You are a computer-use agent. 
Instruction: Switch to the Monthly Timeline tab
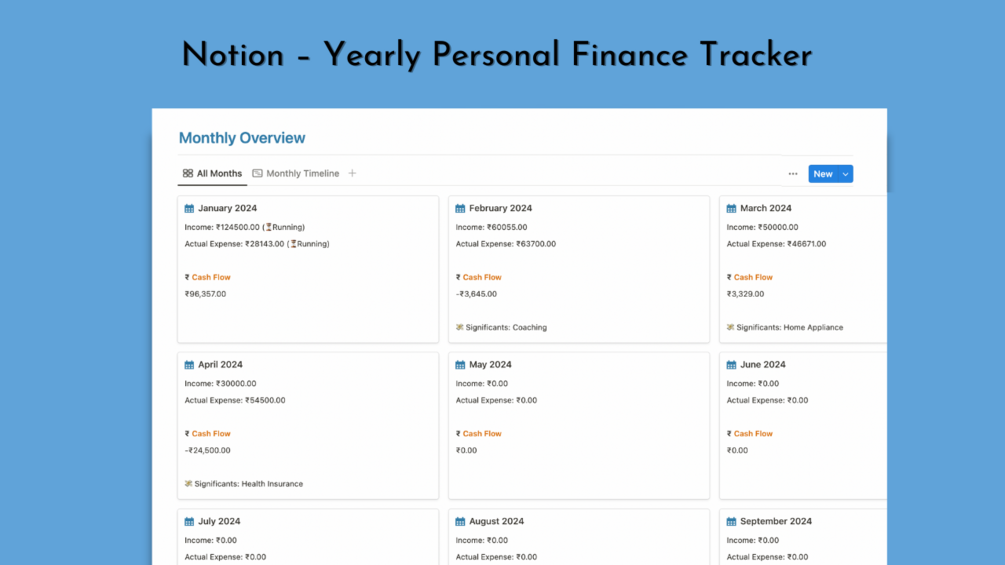302,174
